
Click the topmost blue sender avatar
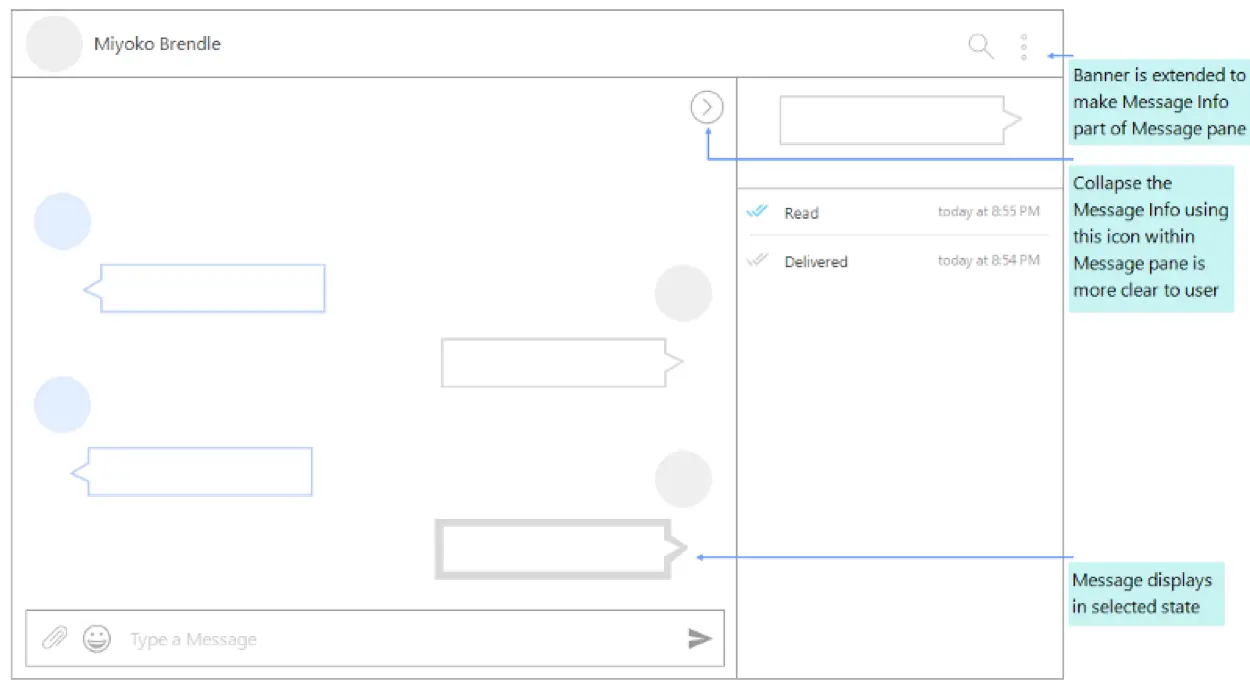point(62,221)
